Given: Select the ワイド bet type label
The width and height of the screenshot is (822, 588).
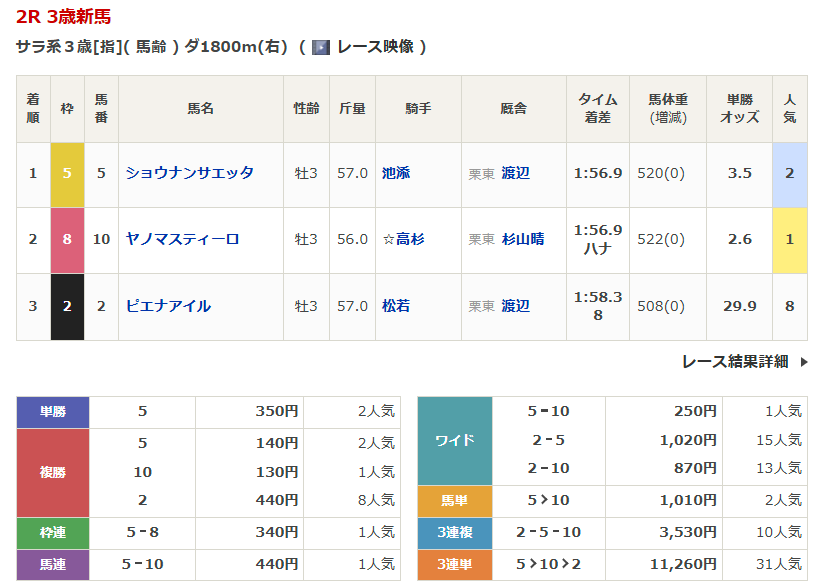Looking at the screenshot, I should click(x=455, y=440).
